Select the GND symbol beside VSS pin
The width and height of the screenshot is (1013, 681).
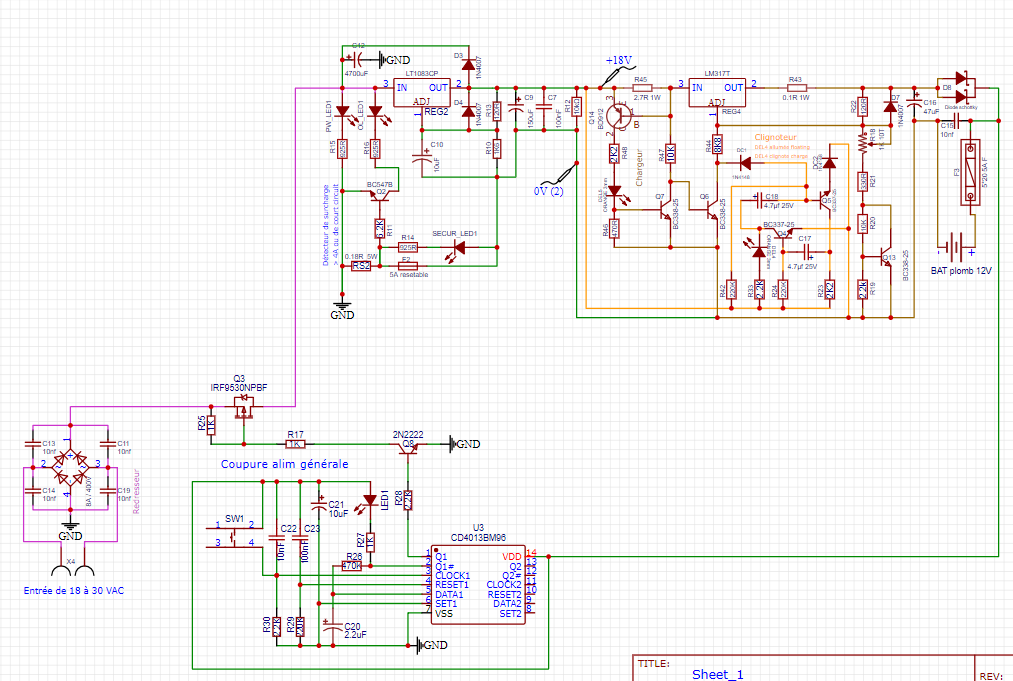(x=432, y=645)
